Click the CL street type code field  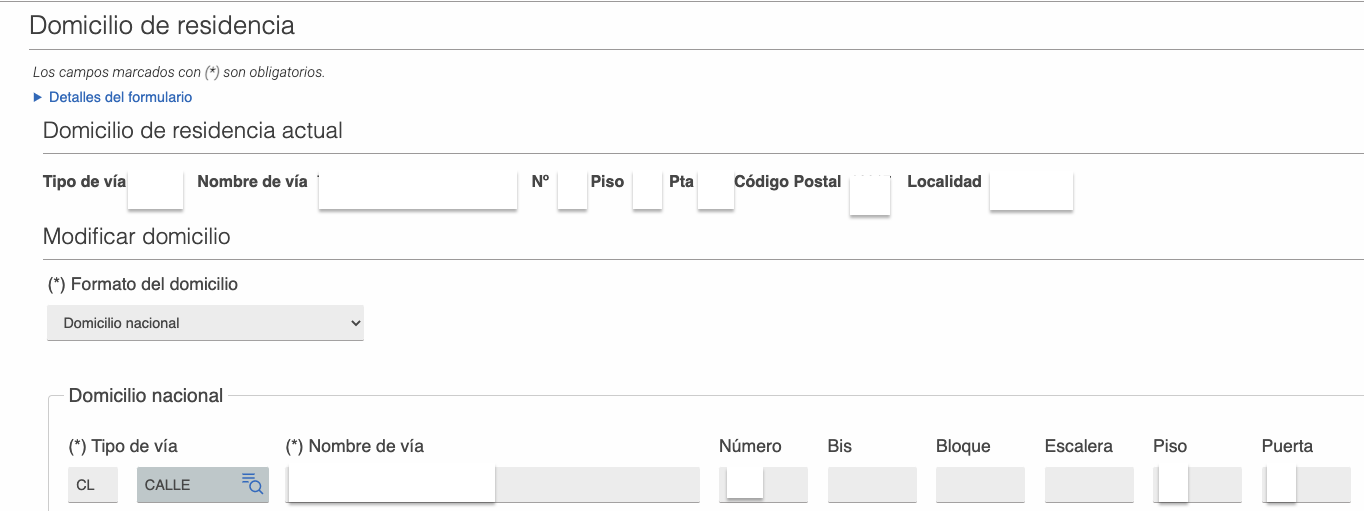click(x=92, y=485)
